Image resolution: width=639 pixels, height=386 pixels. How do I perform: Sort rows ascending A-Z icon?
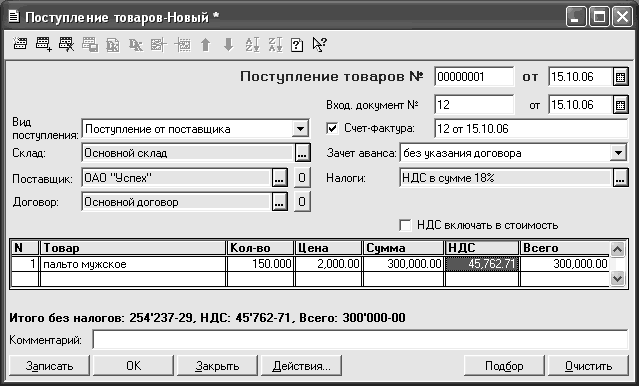(x=252, y=44)
